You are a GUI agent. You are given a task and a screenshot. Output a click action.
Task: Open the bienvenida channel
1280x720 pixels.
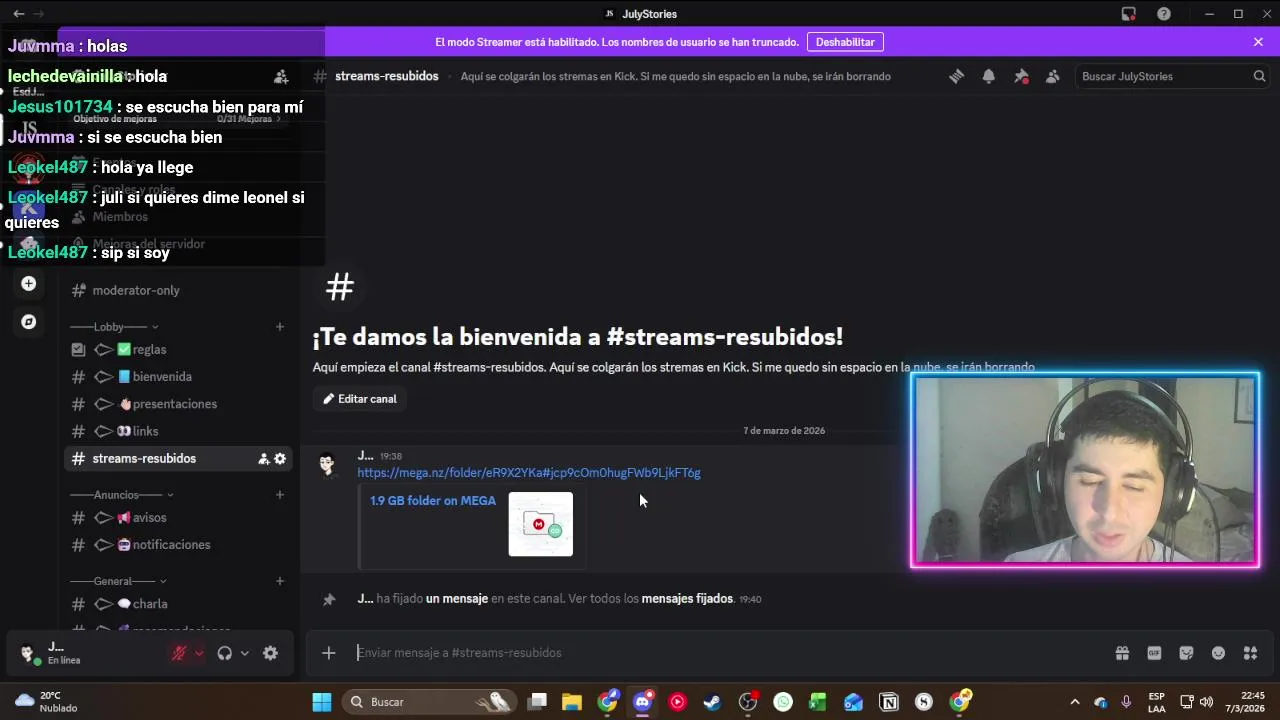(x=178, y=377)
